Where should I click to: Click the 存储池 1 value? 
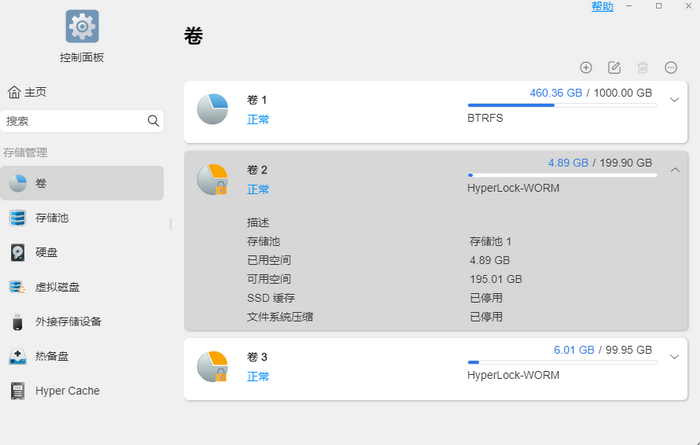(491, 241)
